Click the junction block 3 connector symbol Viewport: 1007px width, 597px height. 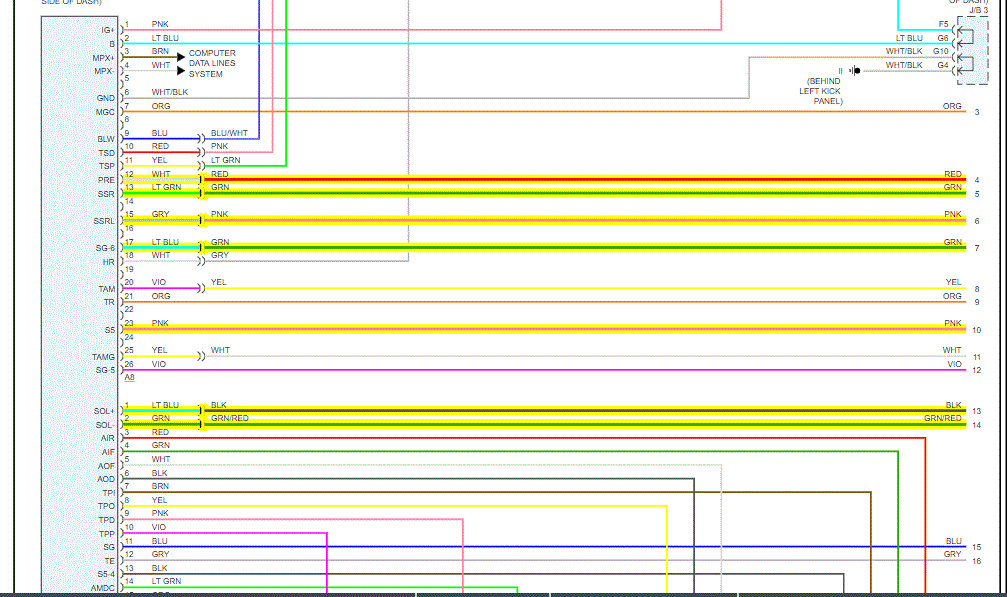pos(972,50)
